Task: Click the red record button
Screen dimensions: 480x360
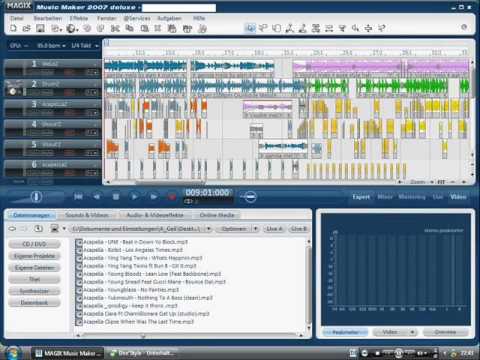Action: pyautogui.click(x=172, y=197)
